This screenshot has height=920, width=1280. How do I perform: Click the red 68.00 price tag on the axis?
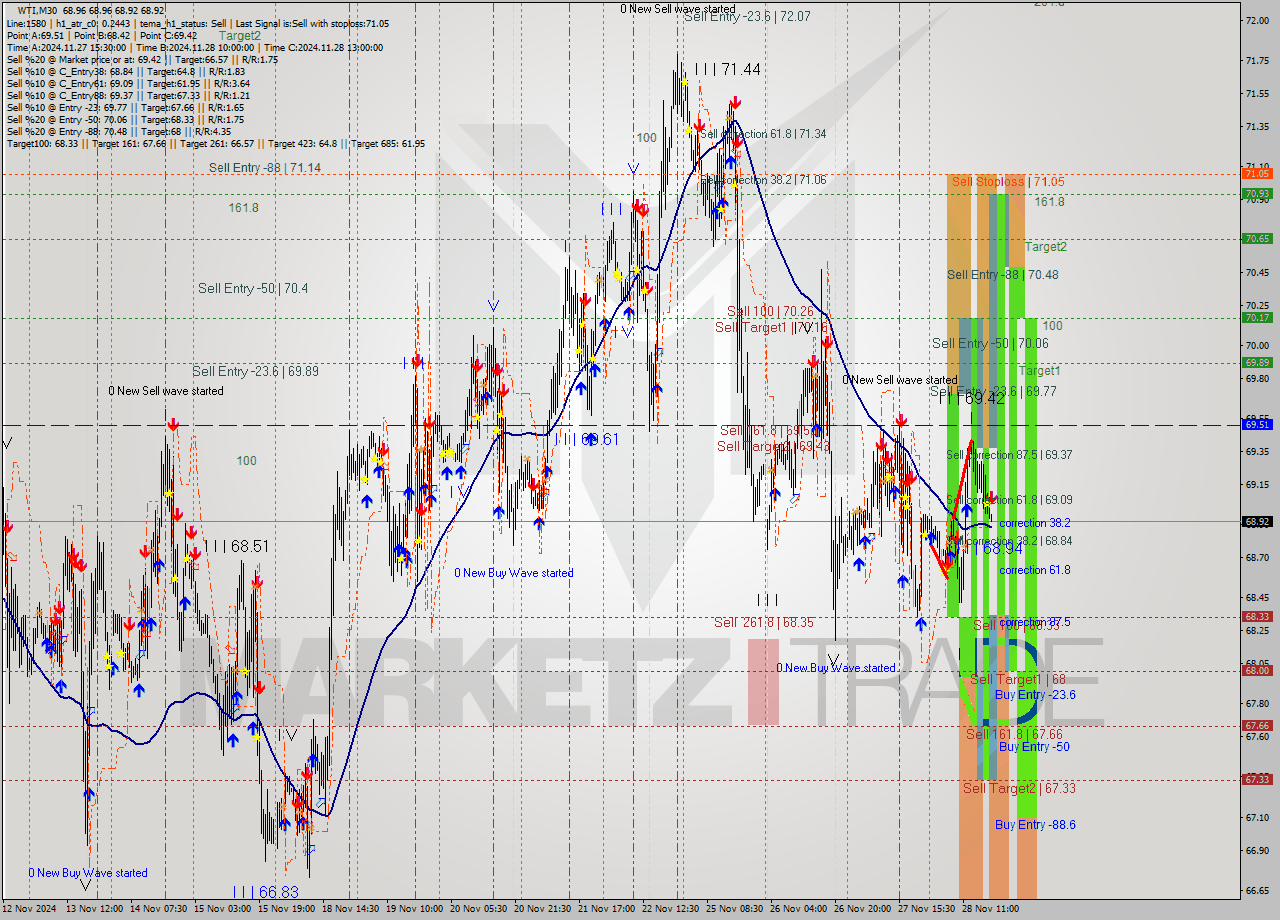point(1257,670)
